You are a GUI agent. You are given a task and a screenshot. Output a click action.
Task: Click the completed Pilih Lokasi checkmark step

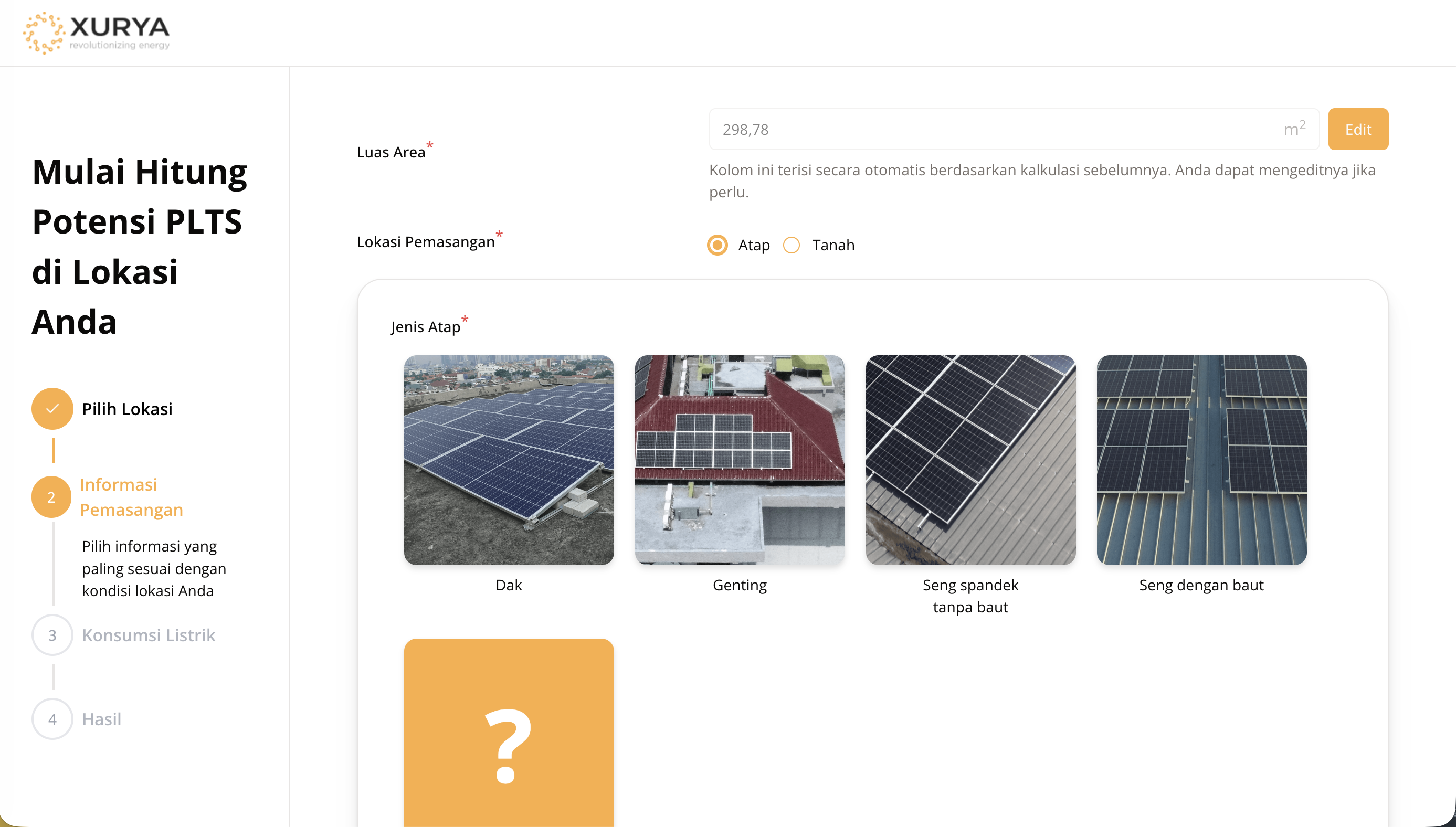click(52, 408)
